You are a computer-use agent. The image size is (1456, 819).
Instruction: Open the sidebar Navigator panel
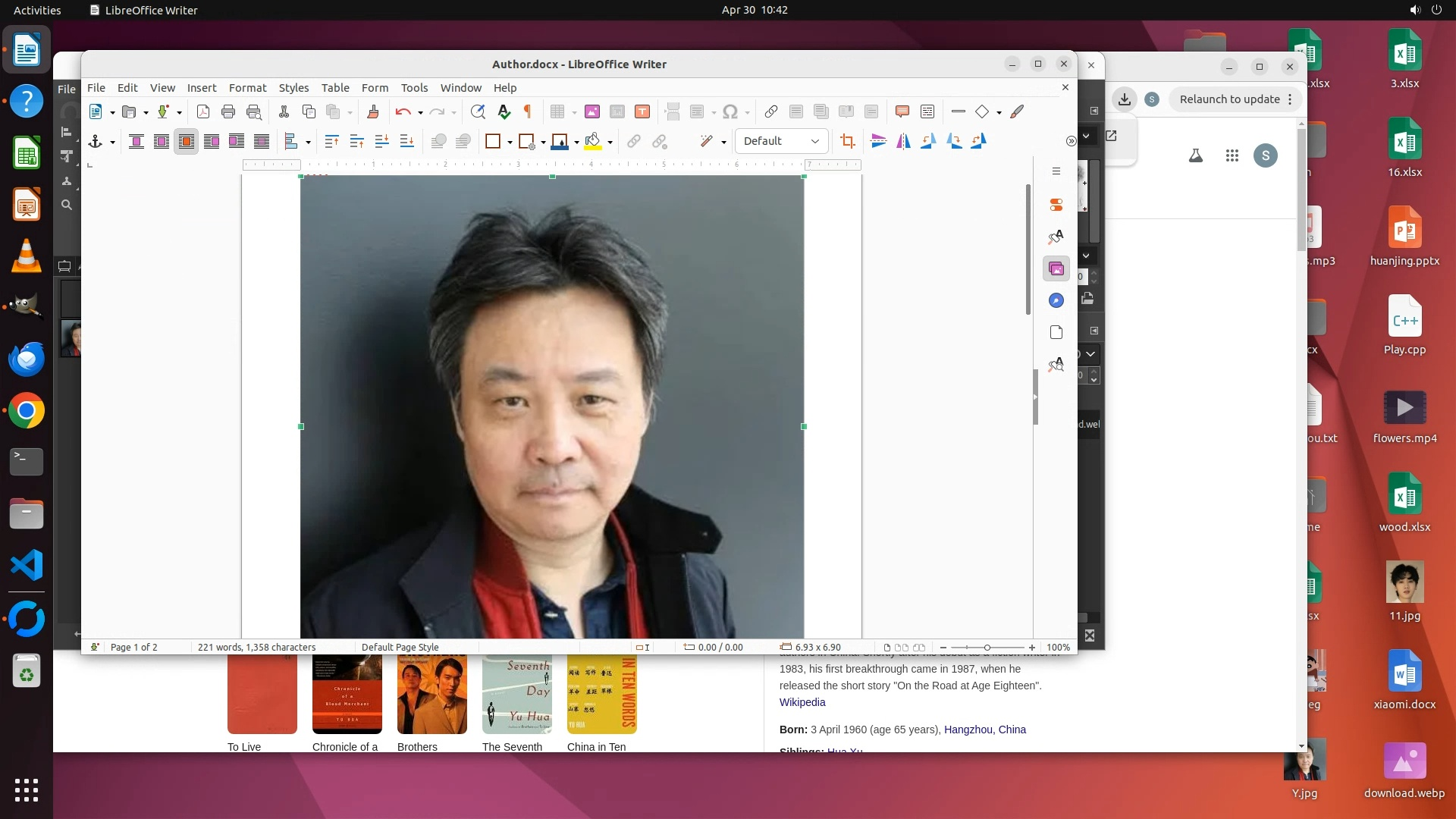(1056, 300)
